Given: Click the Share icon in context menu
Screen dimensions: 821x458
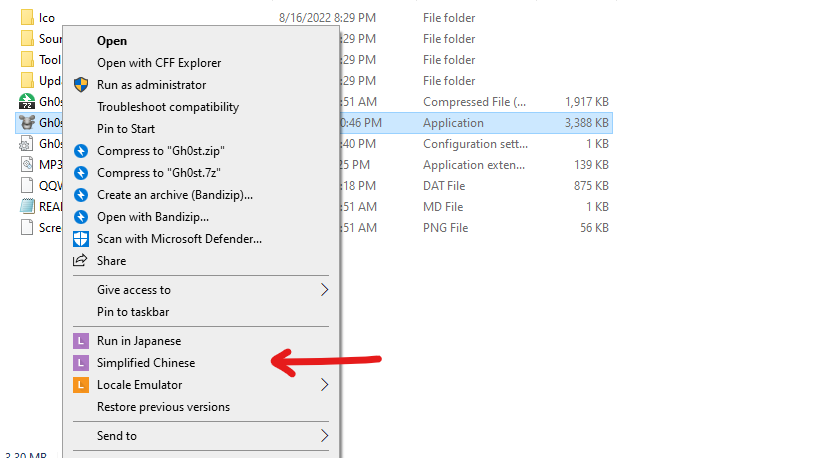Looking at the screenshot, I should 81,261.
